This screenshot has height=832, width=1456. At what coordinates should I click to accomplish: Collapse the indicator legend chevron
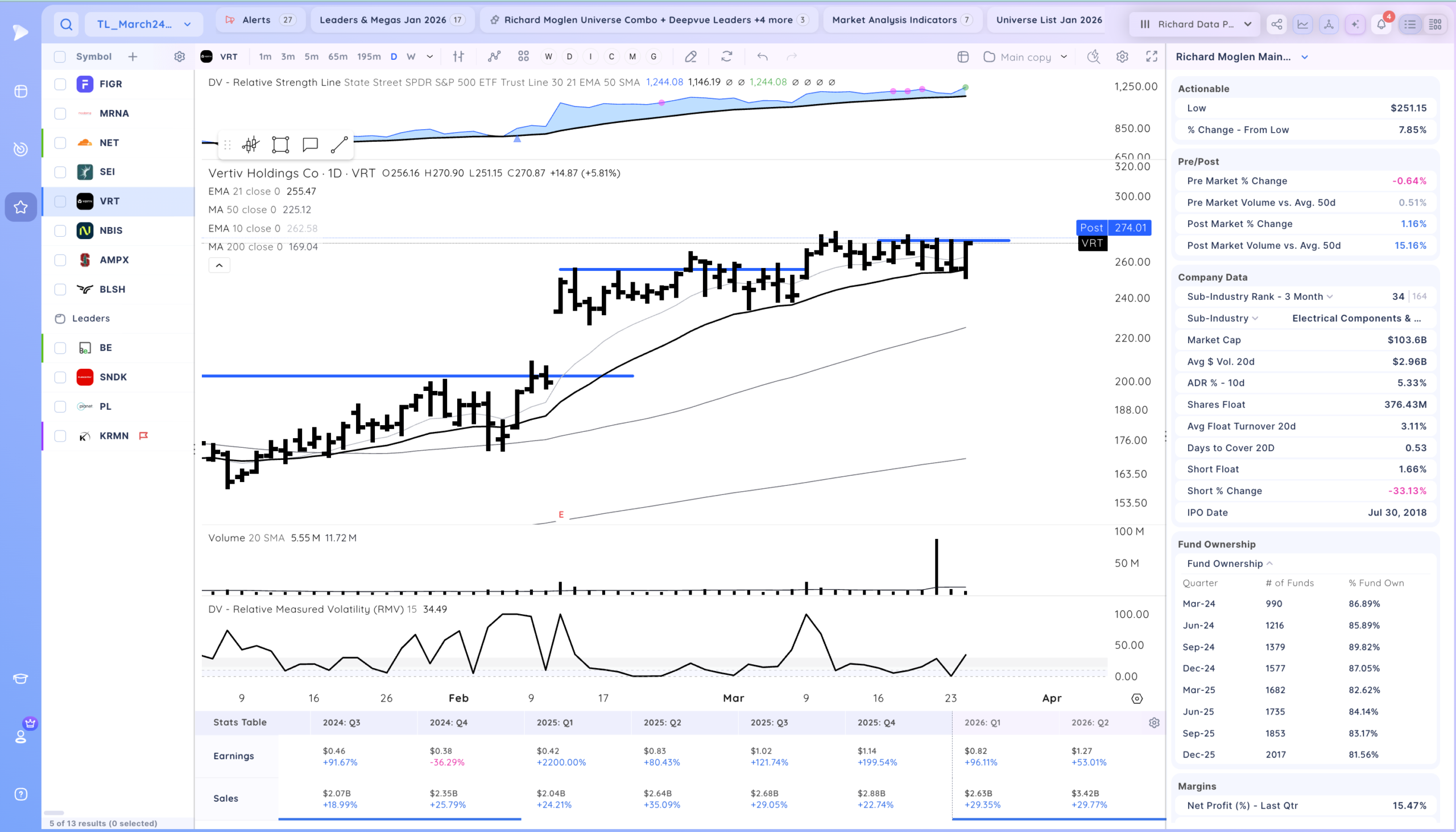click(220, 265)
